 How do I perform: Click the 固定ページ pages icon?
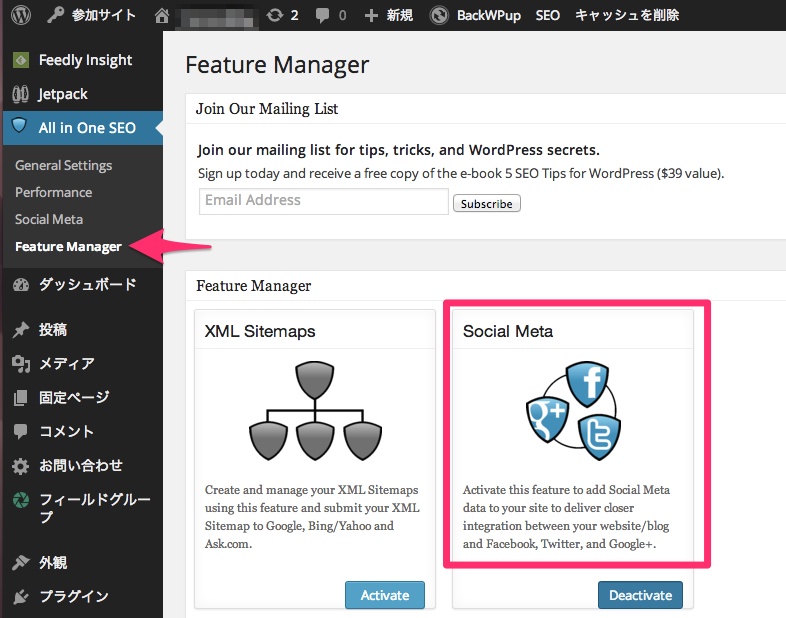21,398
